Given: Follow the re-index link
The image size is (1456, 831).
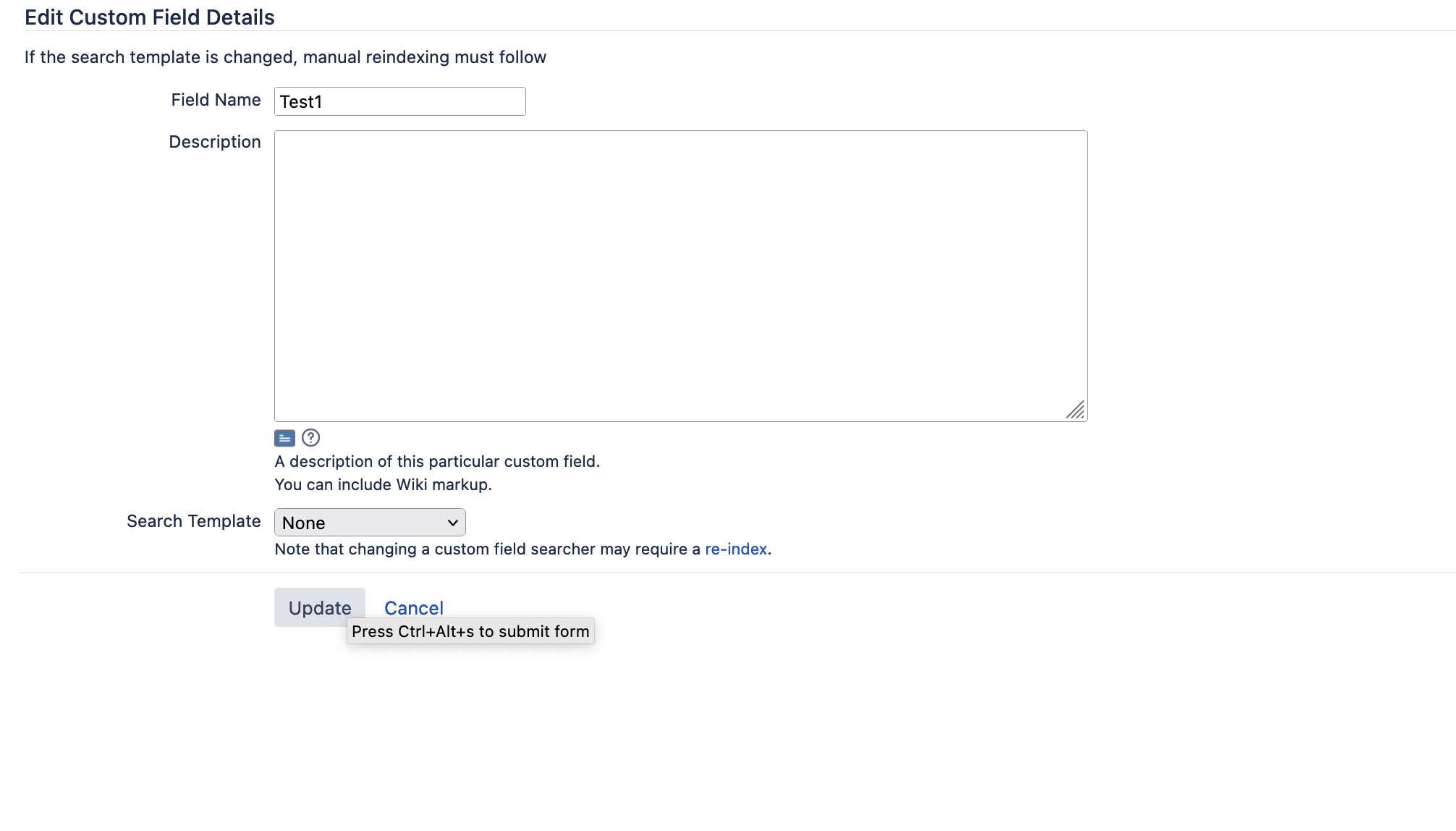Looking at the screenshot, I should [735, 549].
